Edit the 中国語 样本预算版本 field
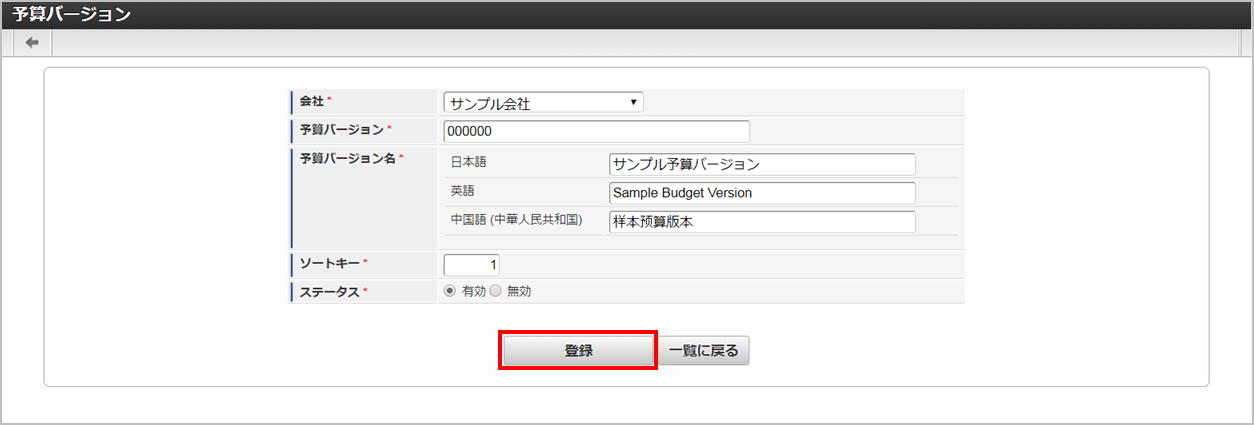The image size is (1254, 425). tap(762, 222)
